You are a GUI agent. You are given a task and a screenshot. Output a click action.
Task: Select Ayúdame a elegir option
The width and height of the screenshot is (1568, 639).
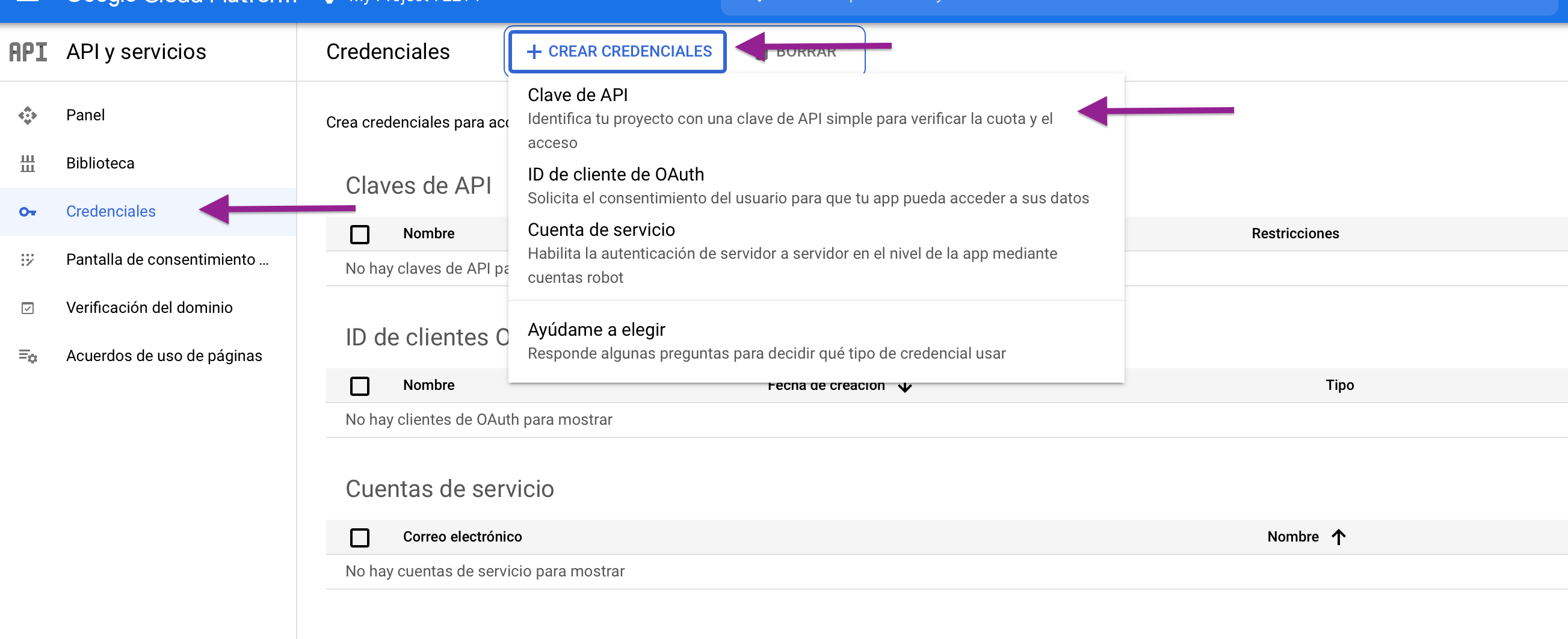pyautogui.click(x=816, y=341)
